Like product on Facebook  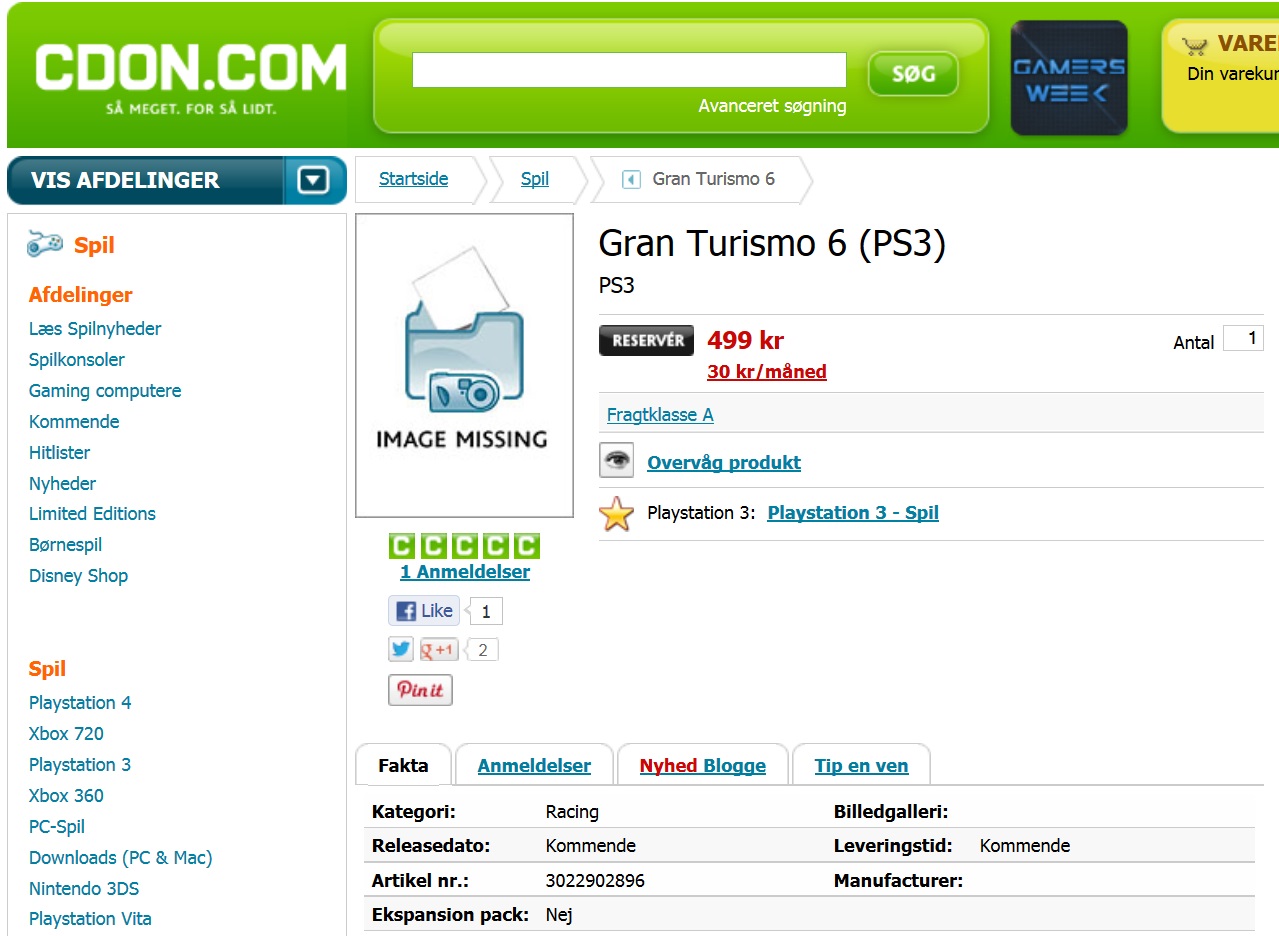[x=424, y=611]
